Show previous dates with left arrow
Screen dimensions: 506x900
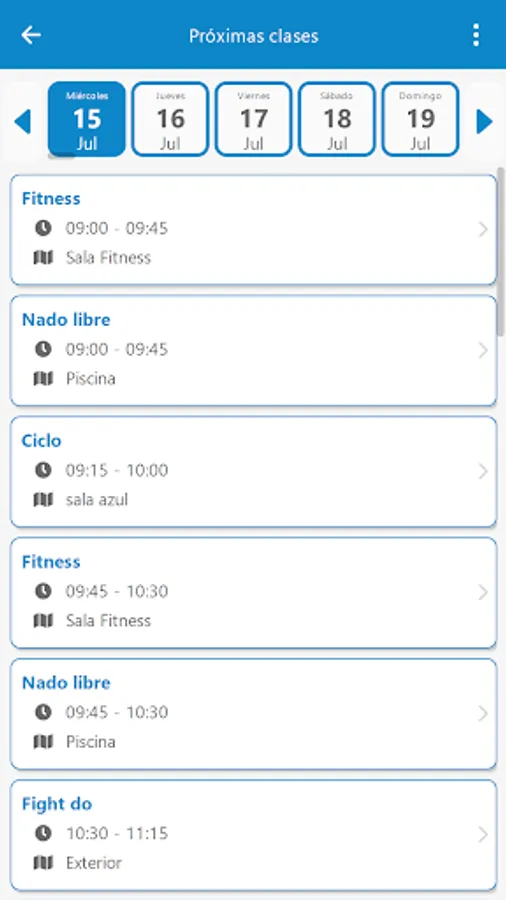coord(22,122)
